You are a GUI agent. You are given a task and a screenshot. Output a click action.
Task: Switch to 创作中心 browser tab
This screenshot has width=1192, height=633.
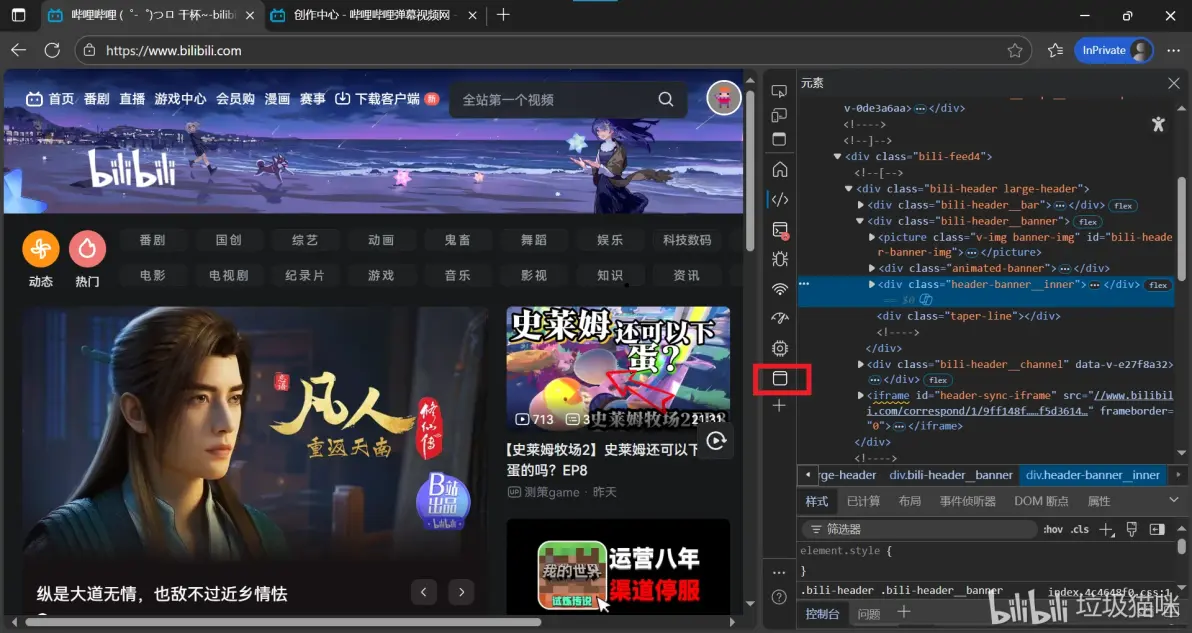374,15
